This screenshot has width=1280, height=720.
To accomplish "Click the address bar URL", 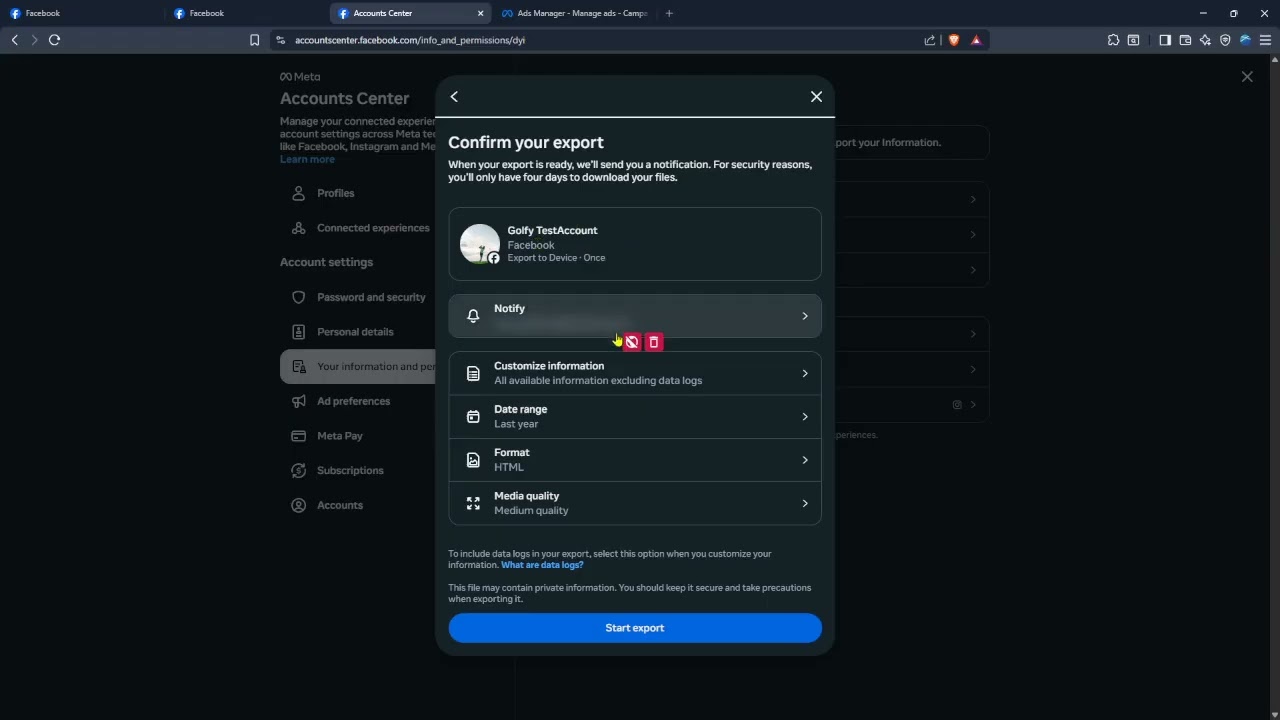I will click(x=410, y=40).
